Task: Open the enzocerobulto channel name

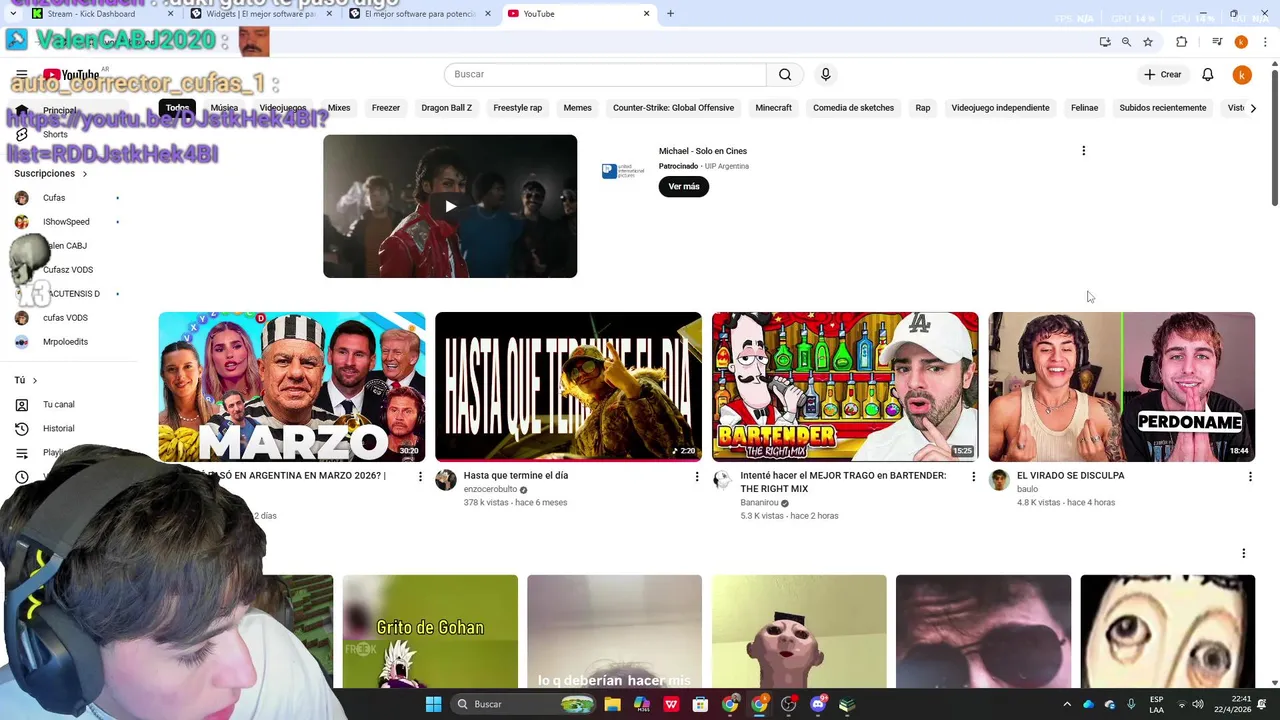Action: (490, 490)
